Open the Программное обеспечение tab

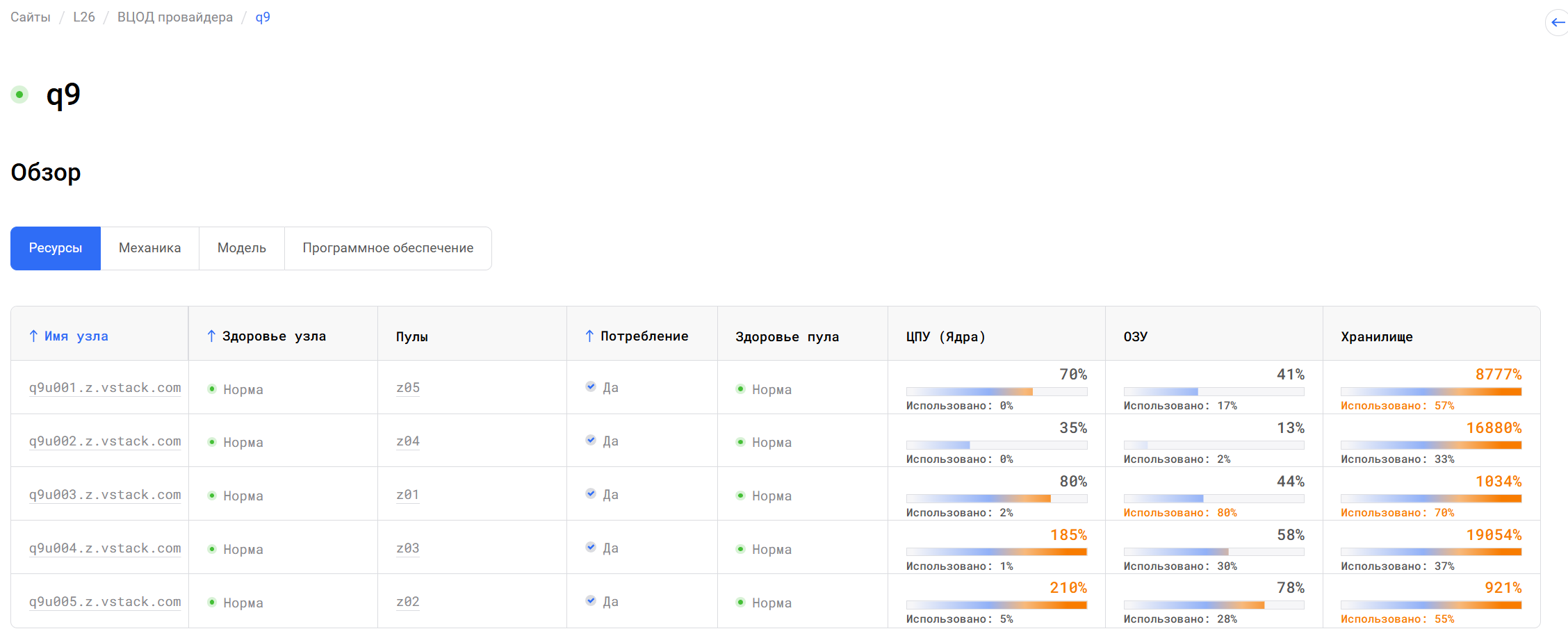[388, 248]
